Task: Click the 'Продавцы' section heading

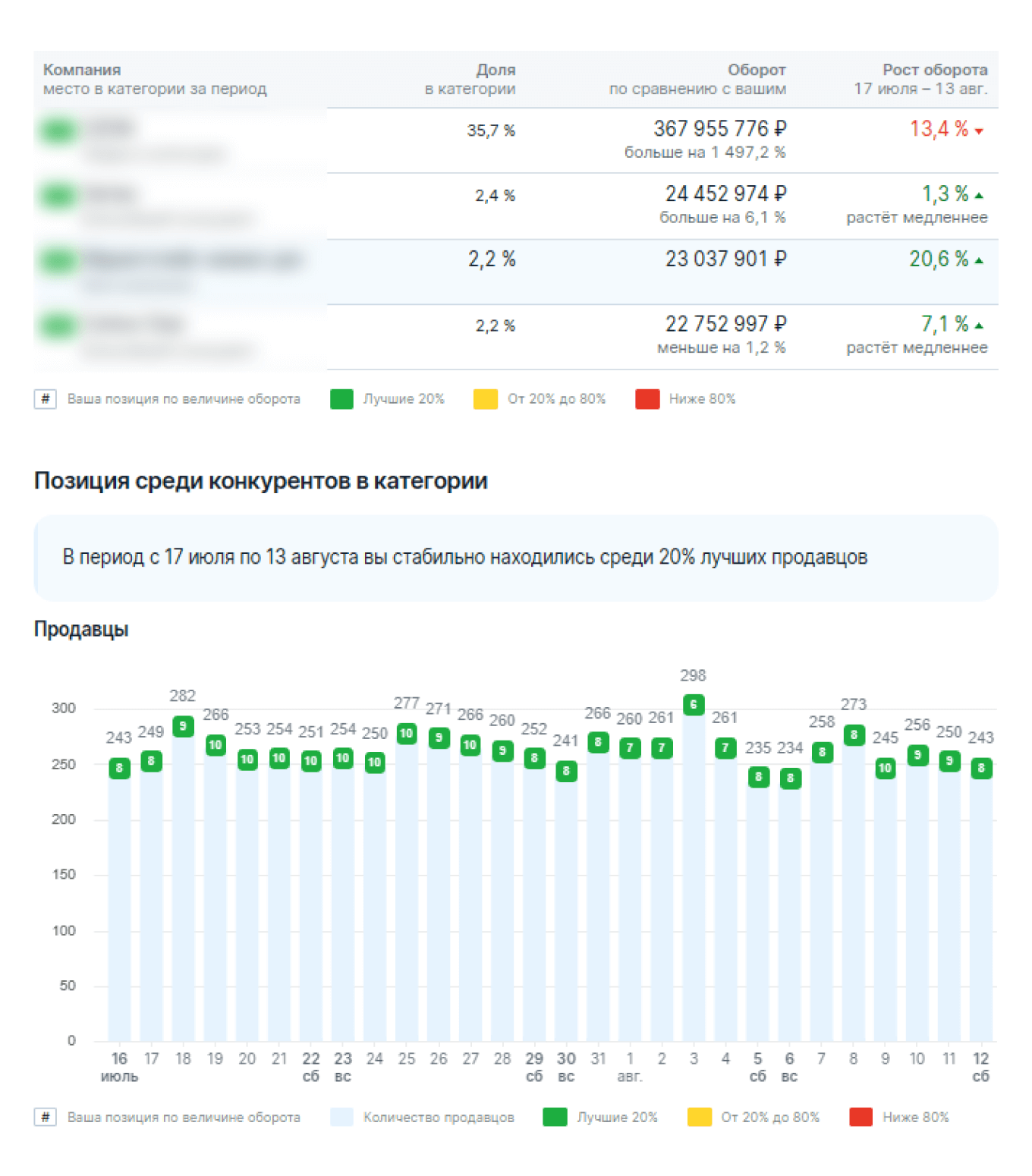Action: pos(81,627)
